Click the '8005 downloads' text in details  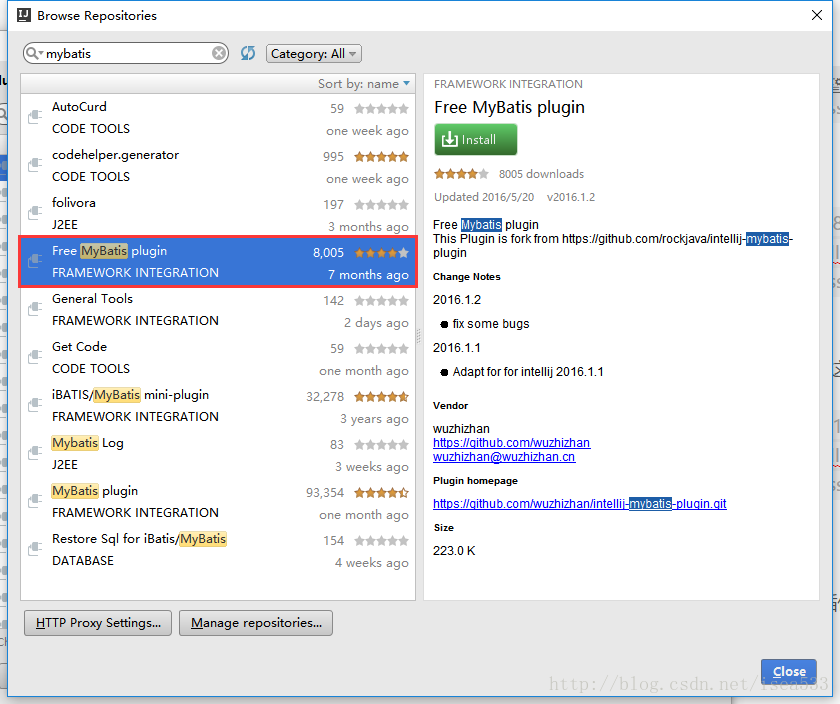541,174
